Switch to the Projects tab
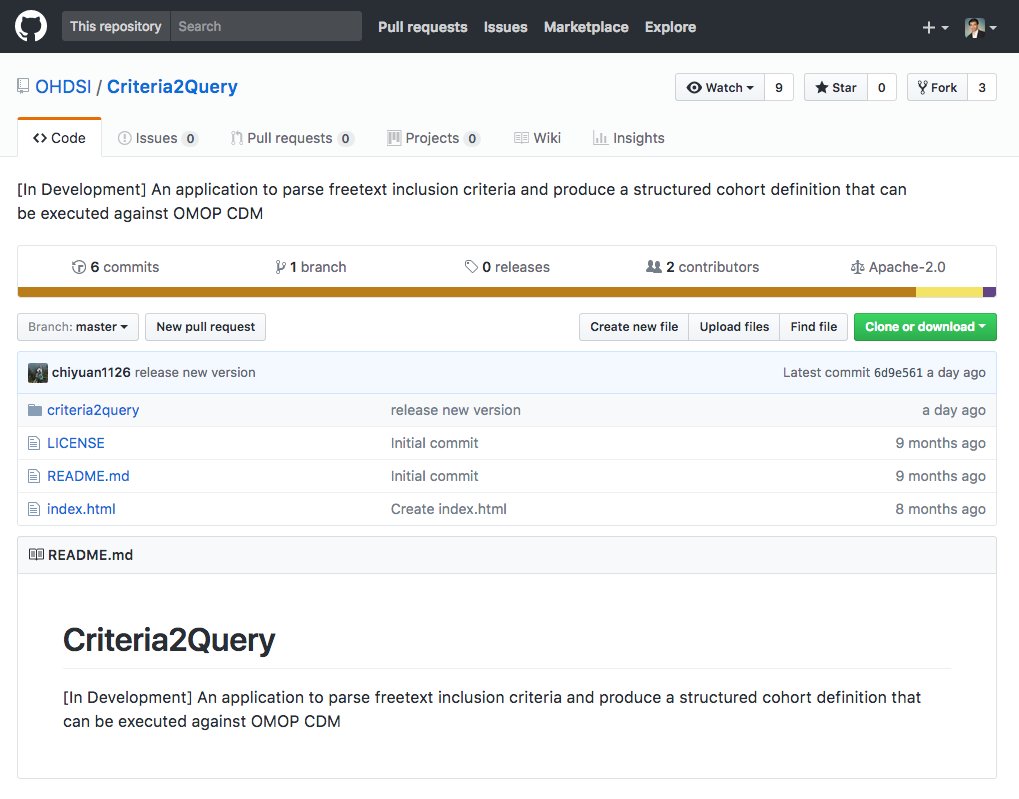The image size is (1019, 799). (x=433, y=138)
